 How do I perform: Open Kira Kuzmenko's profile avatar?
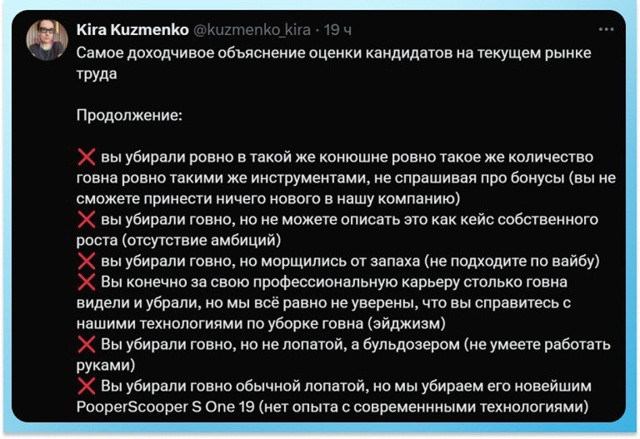coord(48,39)
